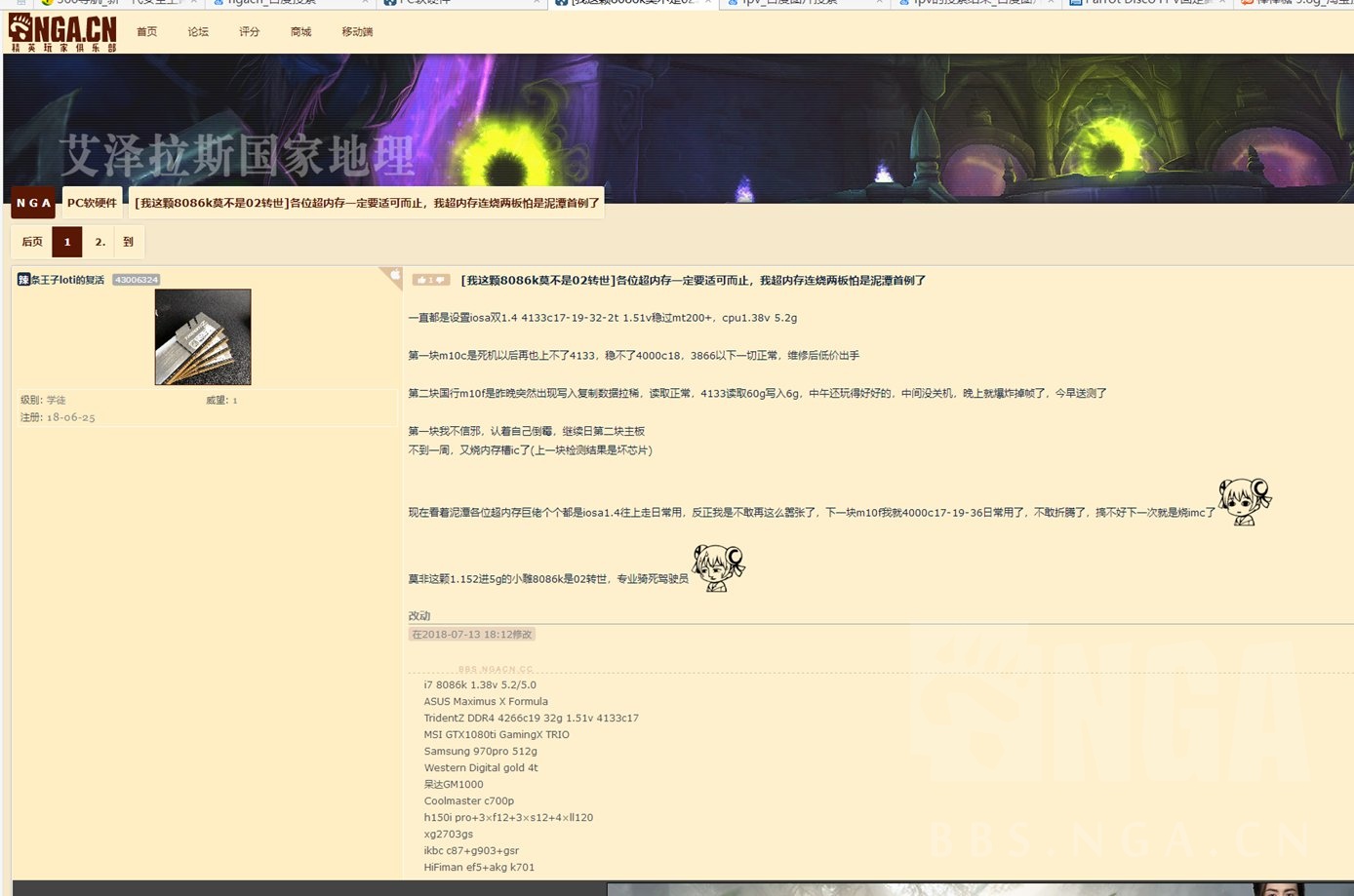Viewport: 1354px width, 896px height.
Task: Click the emoticon after 专业骑死驾驶员
Action: pyautogui.click(x=718, y=568)
